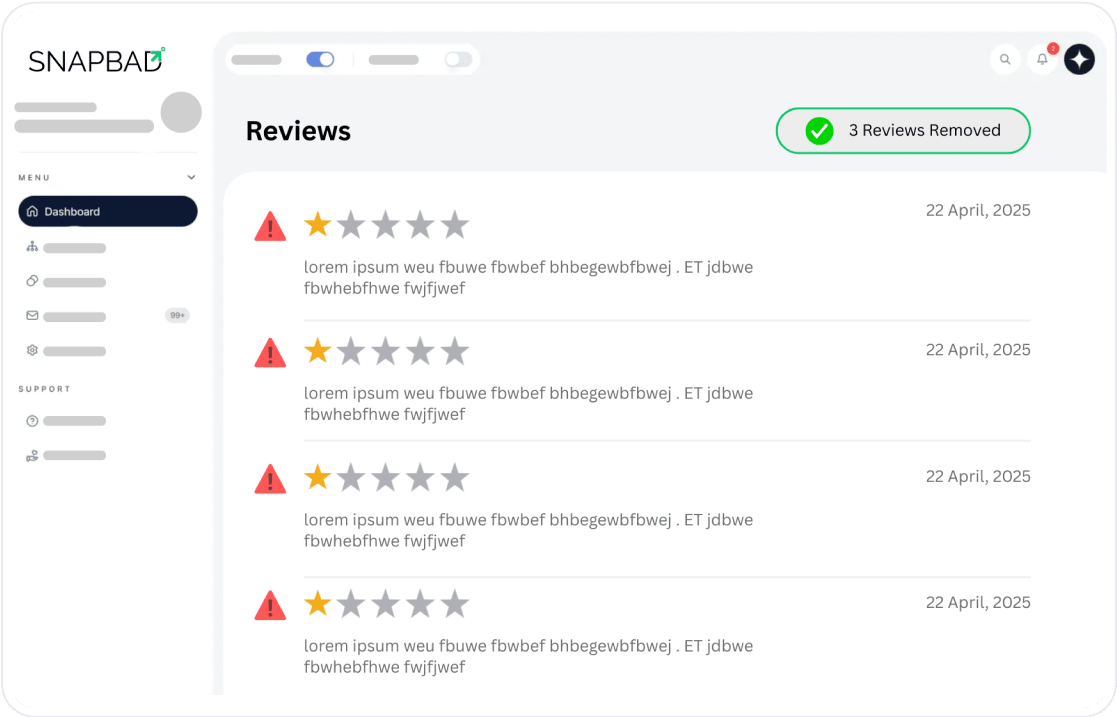This screenshot has width=1117, height=717.
Task: Select the organization hierarchy icon in sidebar
Action: pos(31,246)
